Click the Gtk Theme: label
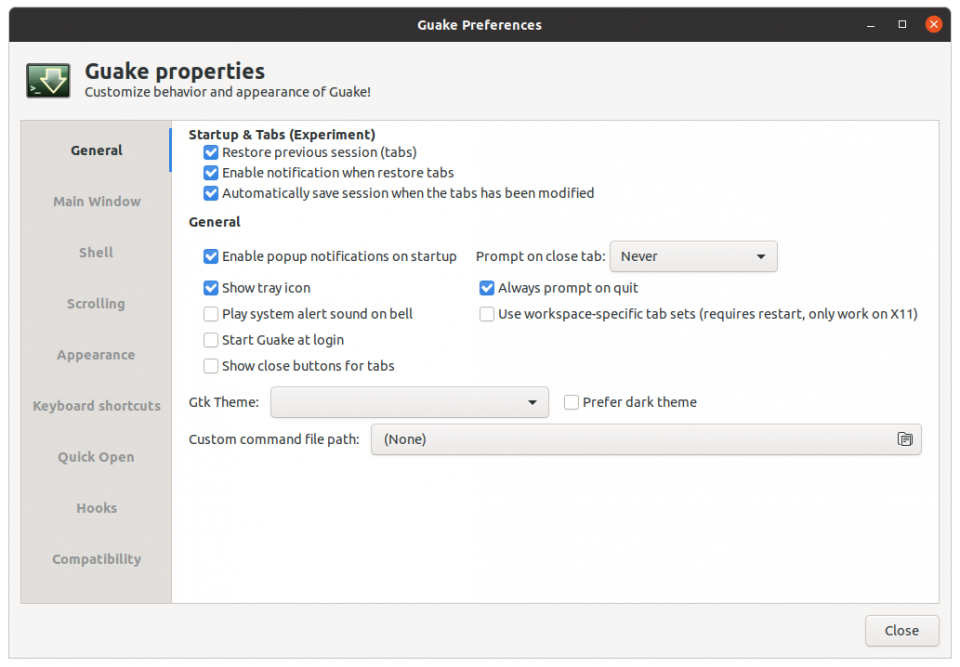960x667 pixels. click(223, 402)
